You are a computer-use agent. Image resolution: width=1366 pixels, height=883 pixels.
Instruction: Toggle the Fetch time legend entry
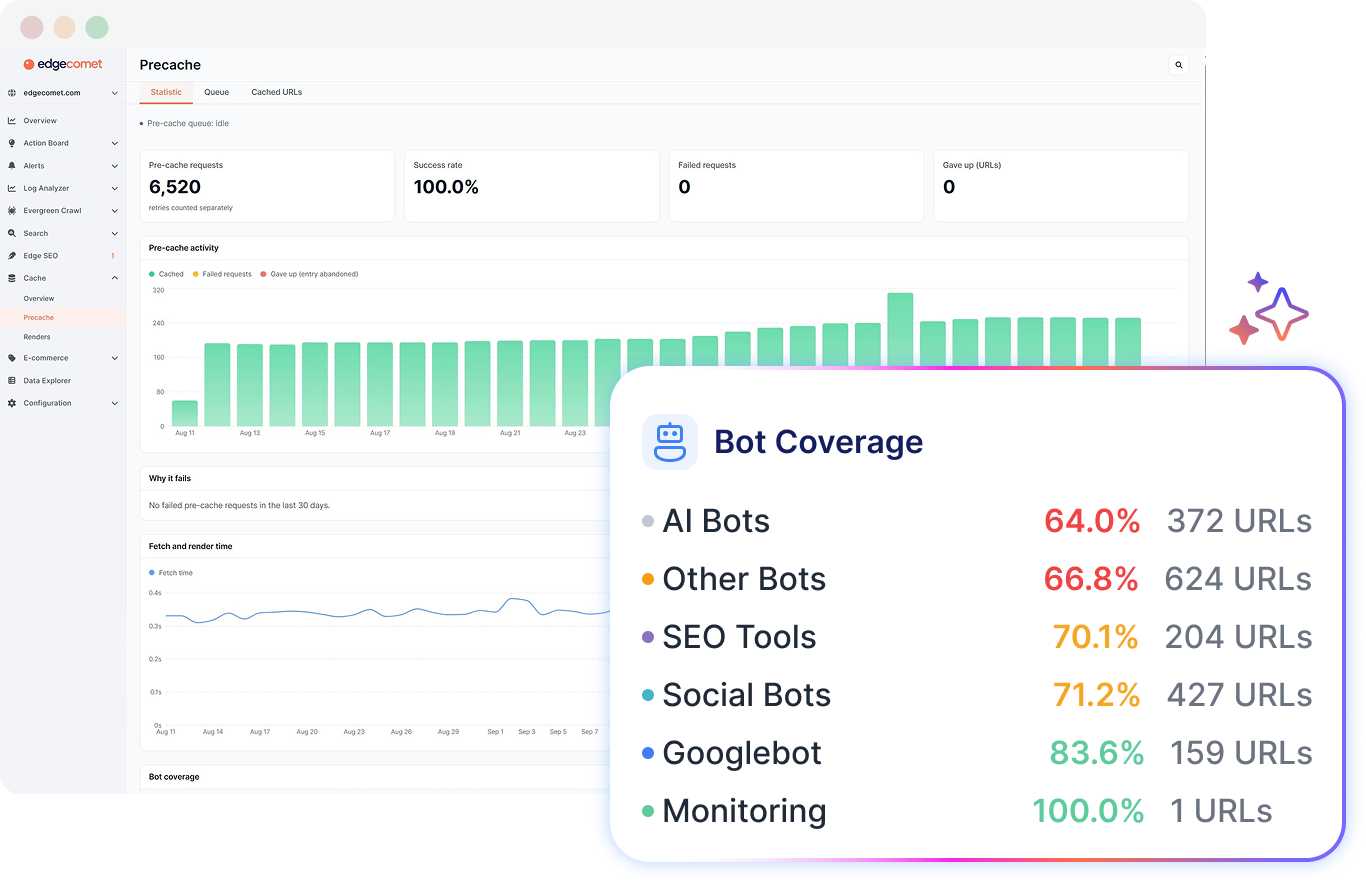(x=171, y=573)
